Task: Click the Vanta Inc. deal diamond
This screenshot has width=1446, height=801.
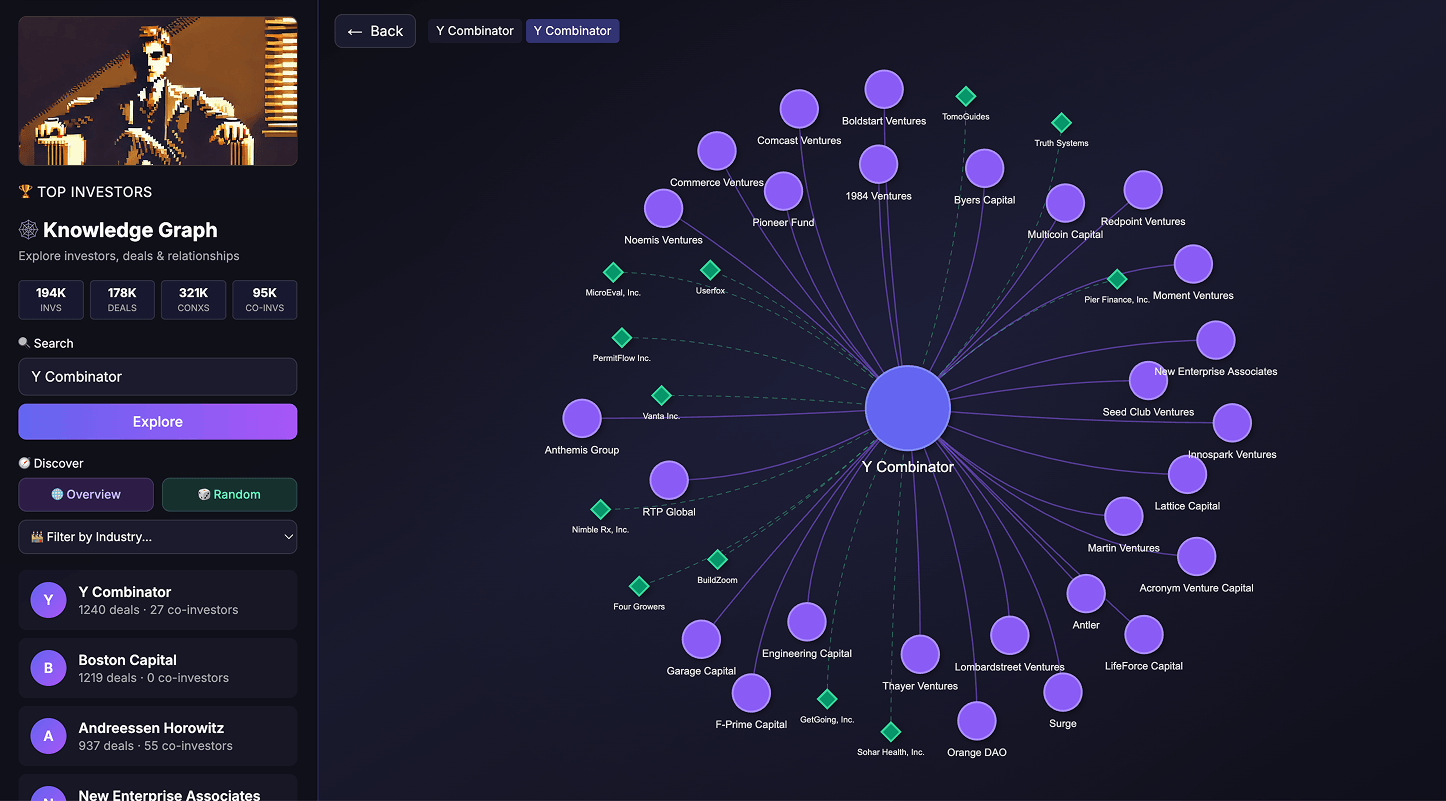Action: (661, 395)
